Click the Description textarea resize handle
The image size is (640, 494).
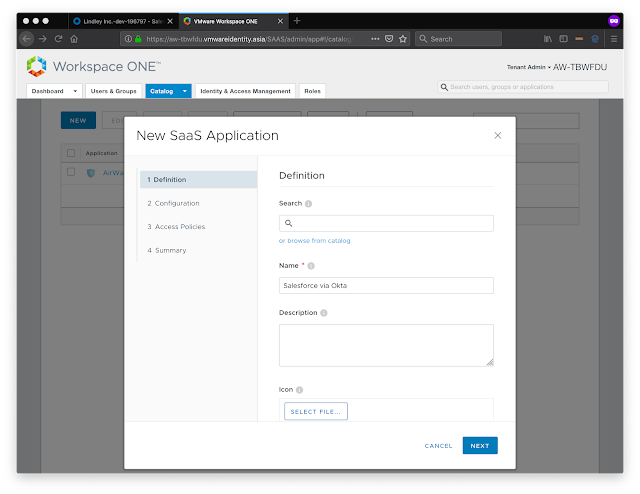point(490,363)
